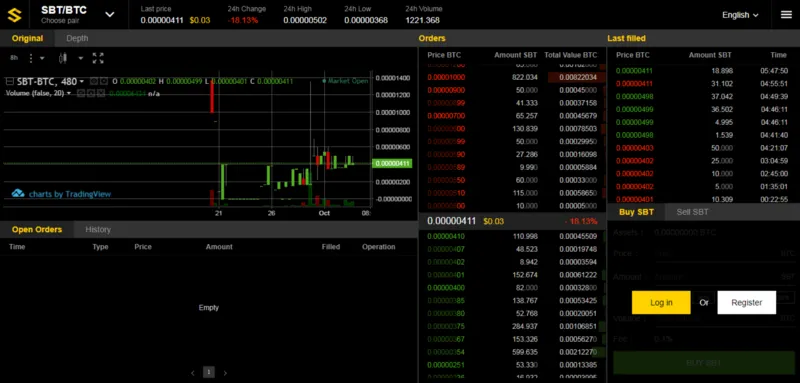Switch to Sell SBT tab

pyautogui.click(x=692, y=212)
